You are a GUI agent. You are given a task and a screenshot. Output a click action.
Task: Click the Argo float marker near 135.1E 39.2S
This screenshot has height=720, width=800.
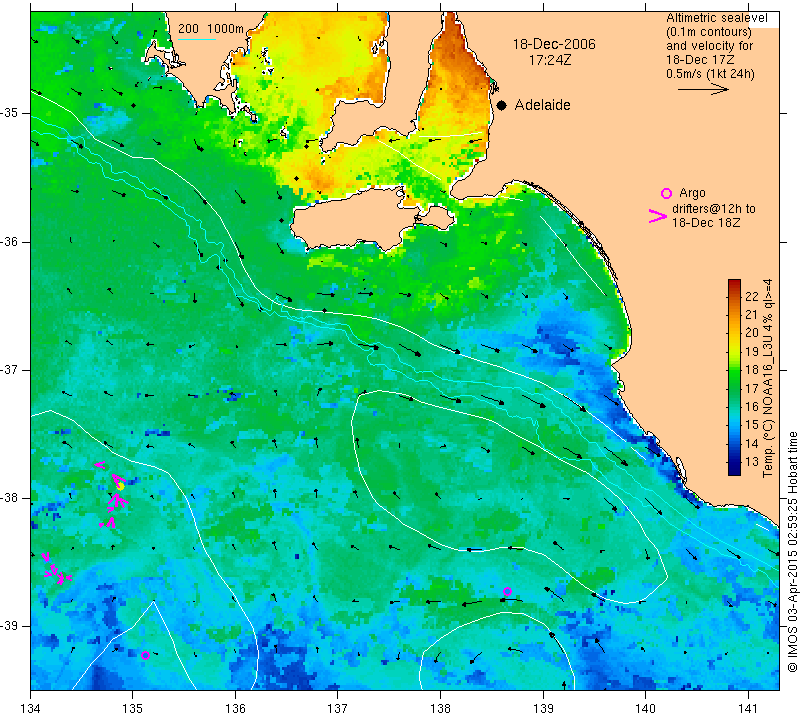tap(145, 655)
